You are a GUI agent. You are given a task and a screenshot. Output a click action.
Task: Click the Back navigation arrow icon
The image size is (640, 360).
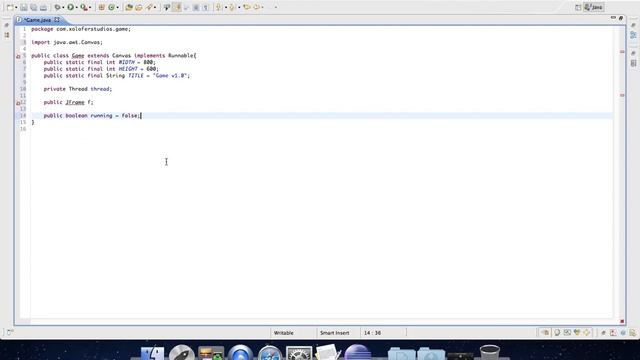(247, 7)
